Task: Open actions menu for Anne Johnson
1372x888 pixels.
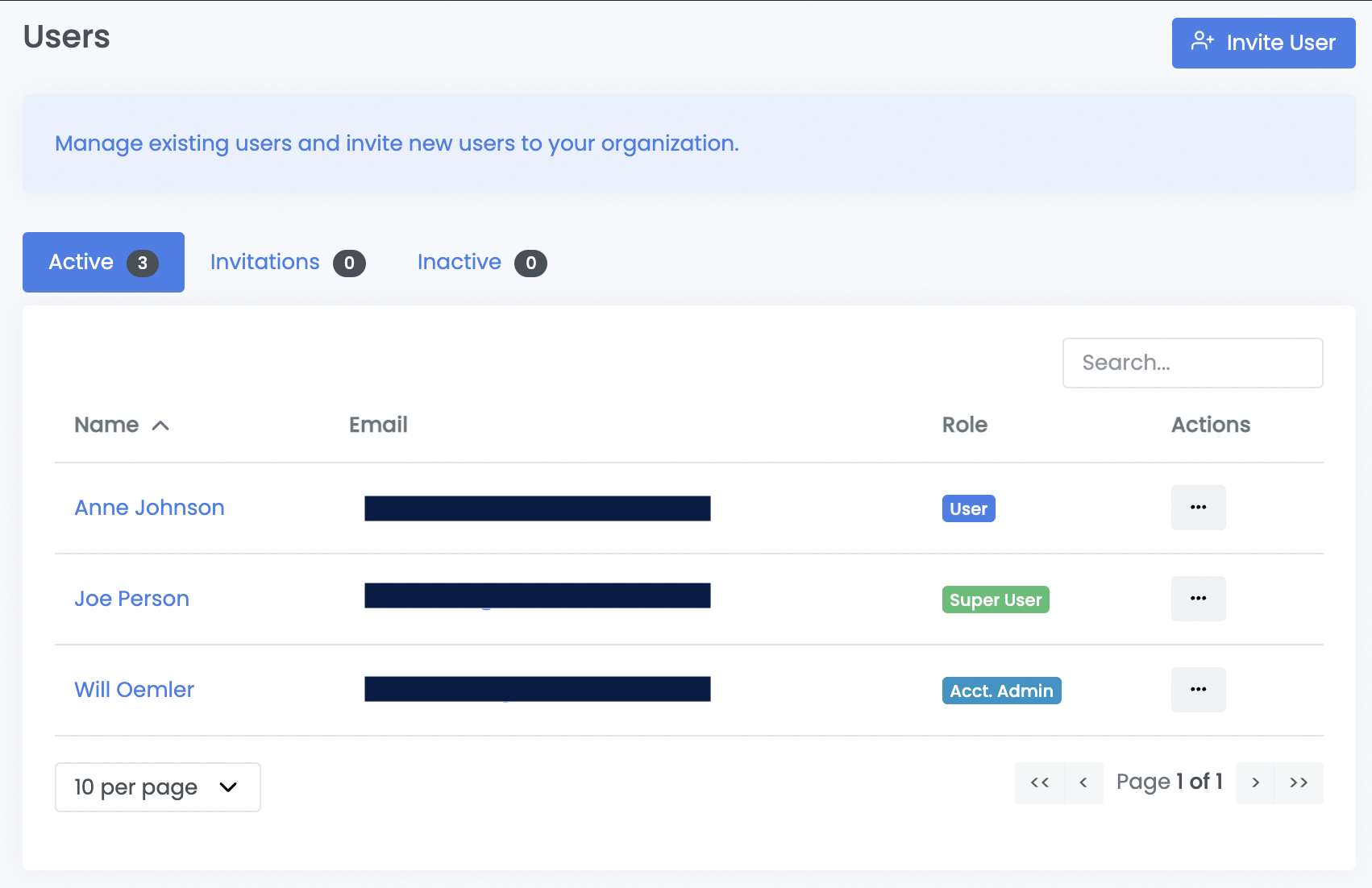Action: pos(1198,508)
